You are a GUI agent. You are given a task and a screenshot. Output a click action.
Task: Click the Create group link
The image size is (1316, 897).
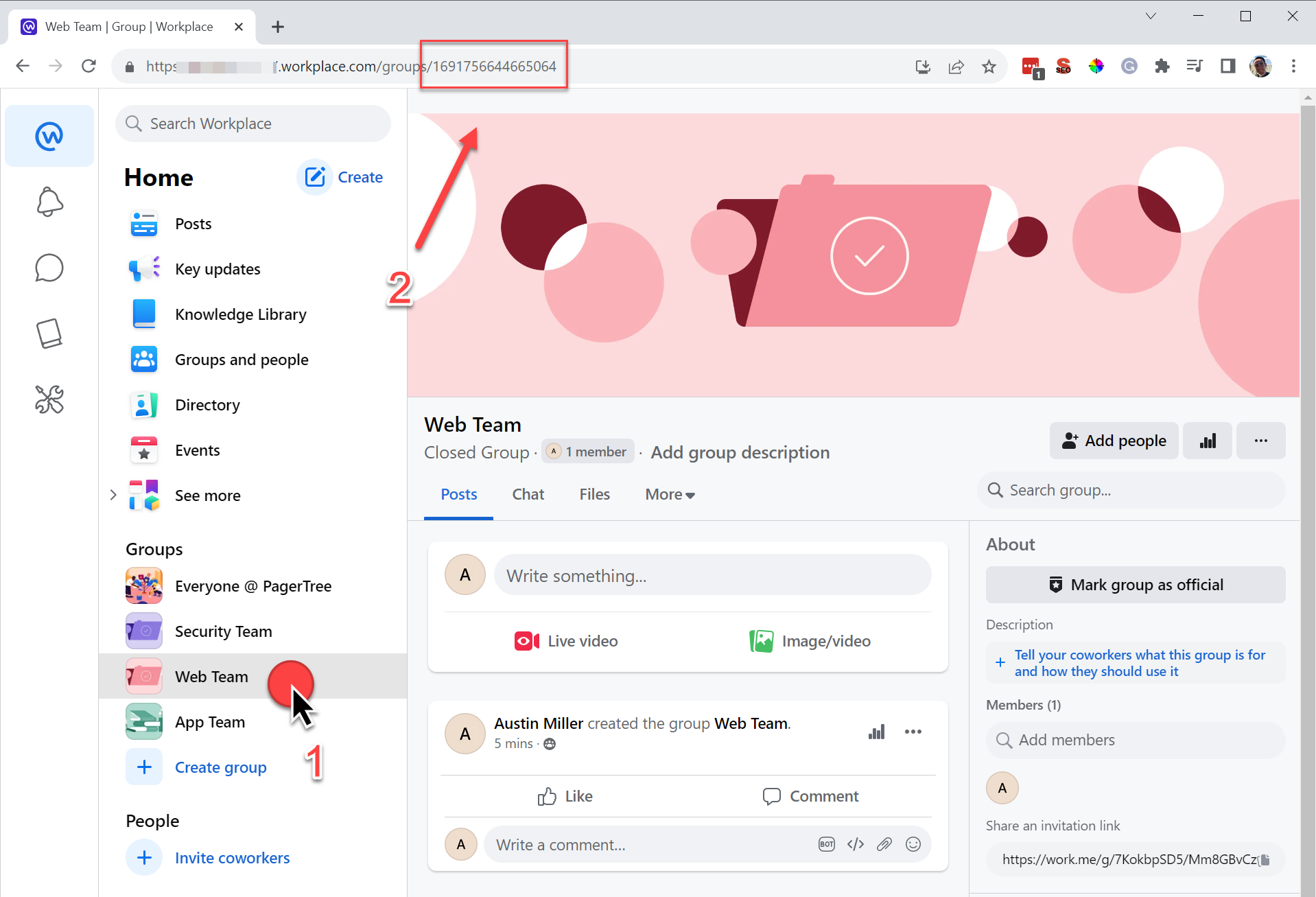click(220, 767)
